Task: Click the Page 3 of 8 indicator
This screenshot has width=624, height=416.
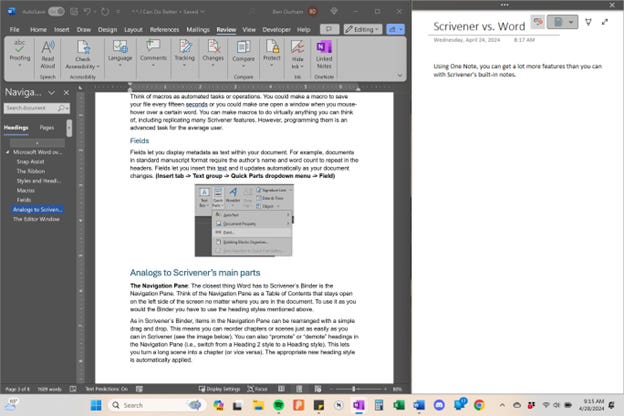Action: click(18, 389)
